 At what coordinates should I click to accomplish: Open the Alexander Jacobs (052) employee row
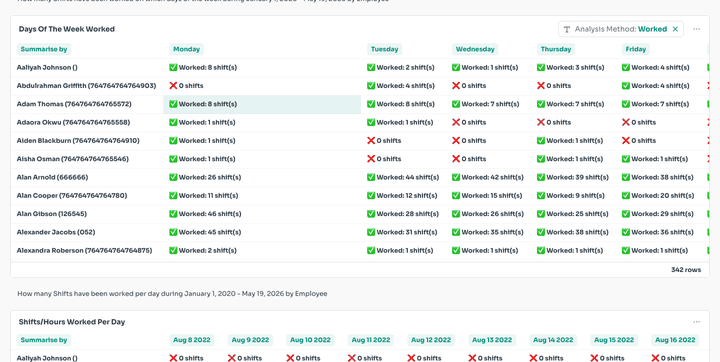(56, 232)
